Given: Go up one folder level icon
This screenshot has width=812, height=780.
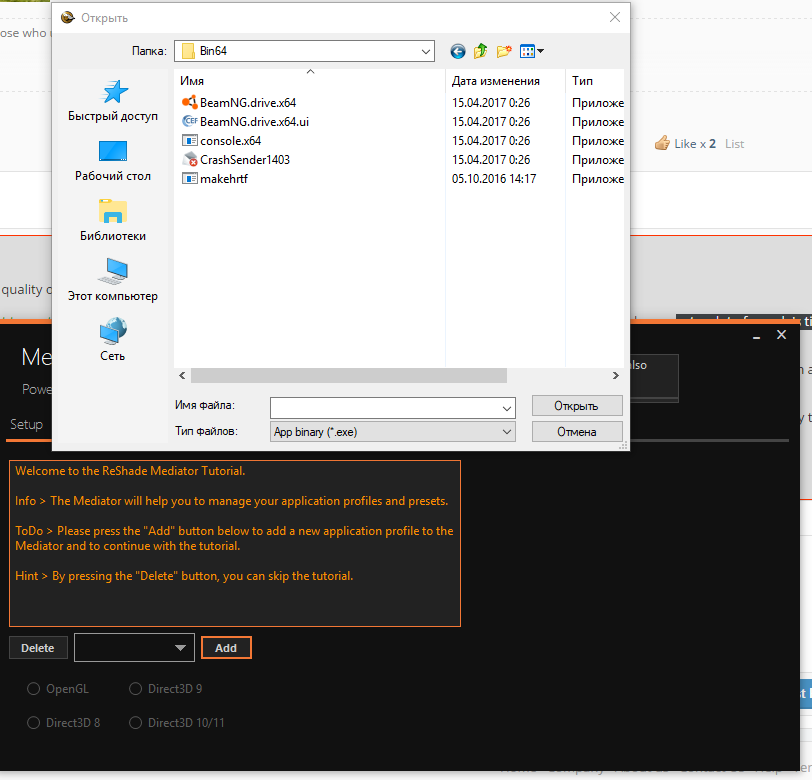Looking at the screenshot, I should tap(481, 51).
